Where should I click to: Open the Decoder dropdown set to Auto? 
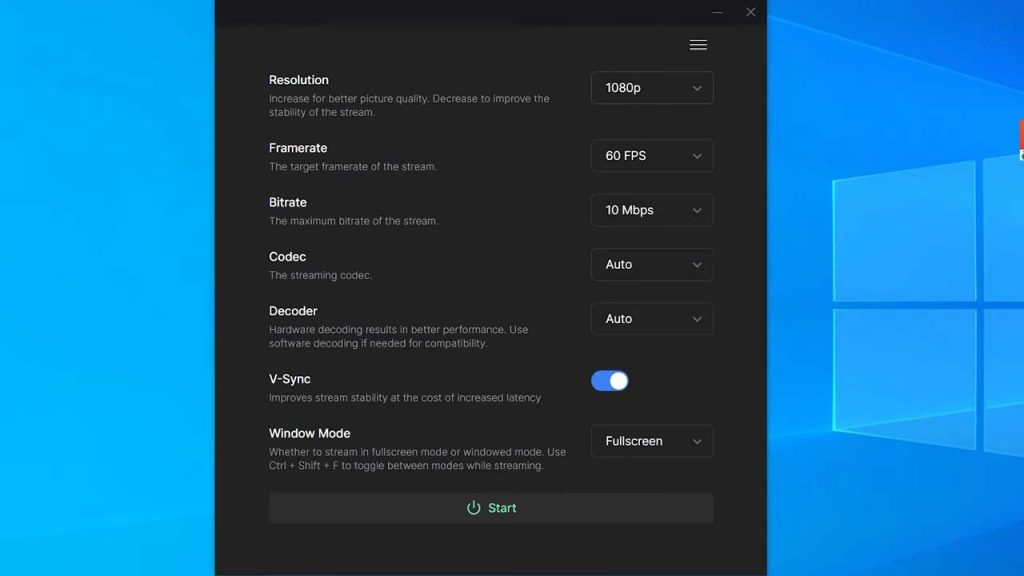(x=652, y=319)
